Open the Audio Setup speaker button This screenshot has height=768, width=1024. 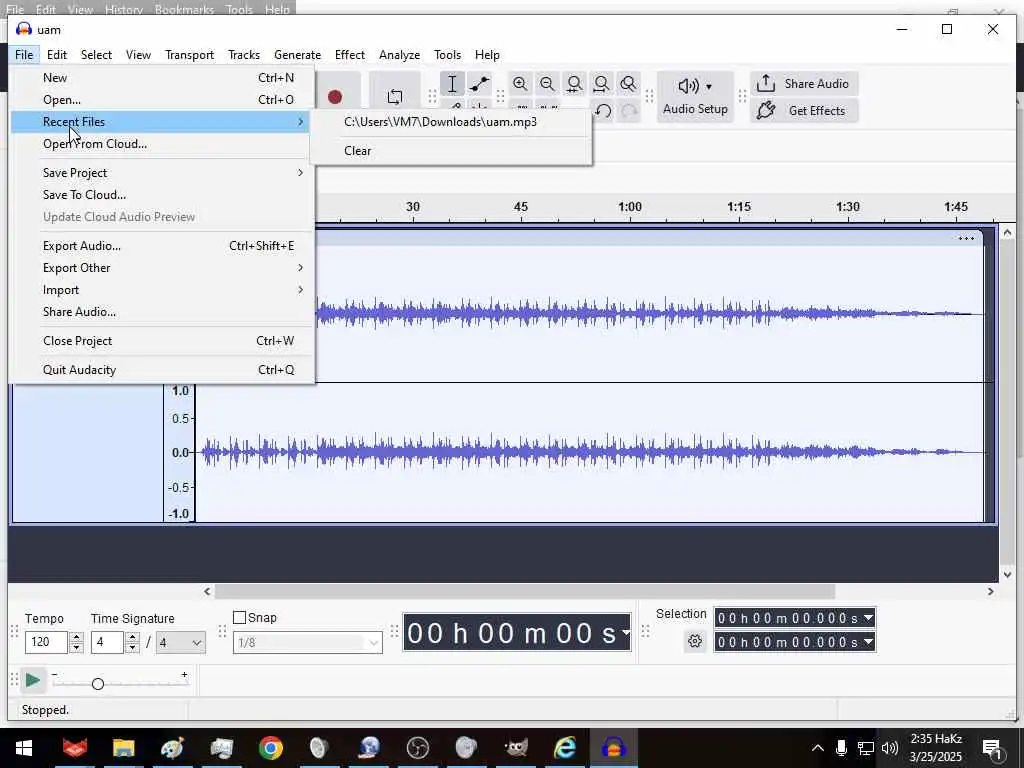695,97
